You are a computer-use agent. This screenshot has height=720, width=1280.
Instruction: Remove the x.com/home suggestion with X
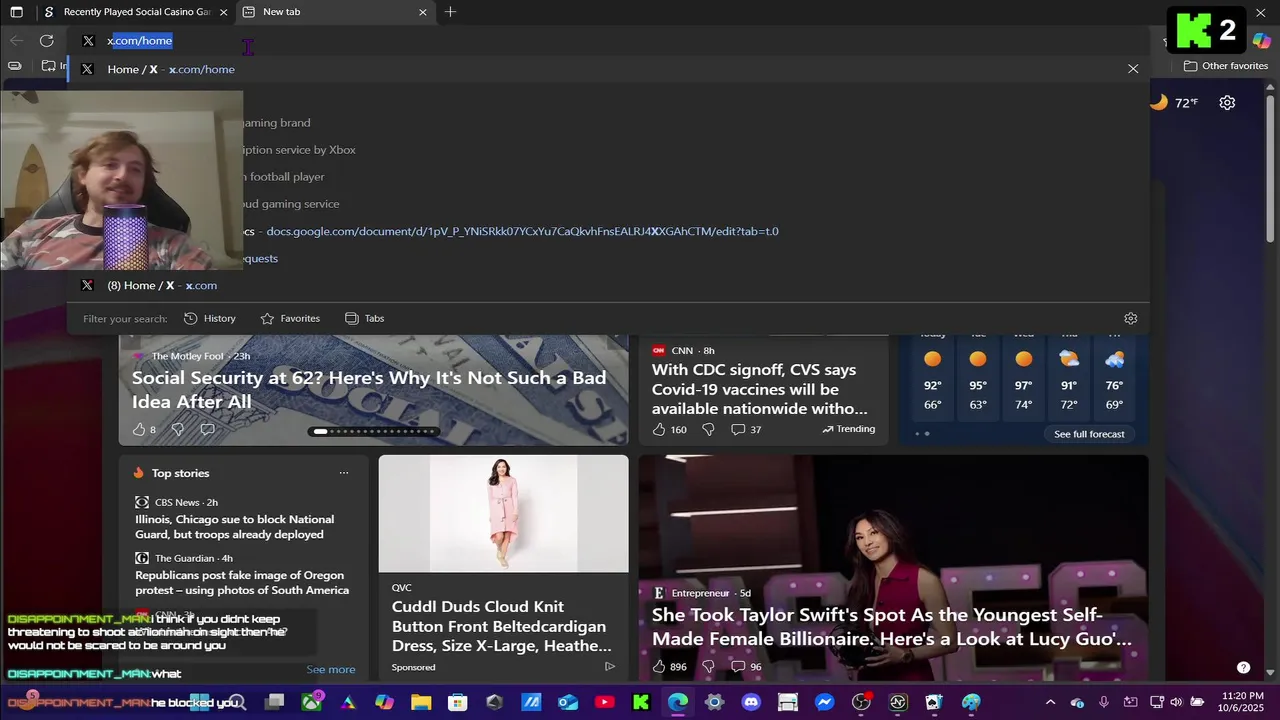[x=1133, y=69]
